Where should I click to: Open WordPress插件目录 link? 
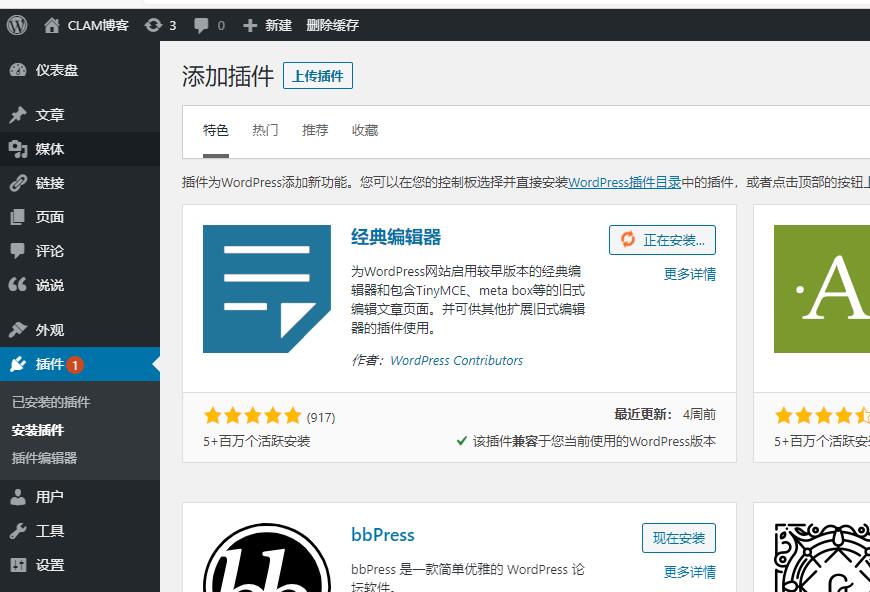click(625, 182)
